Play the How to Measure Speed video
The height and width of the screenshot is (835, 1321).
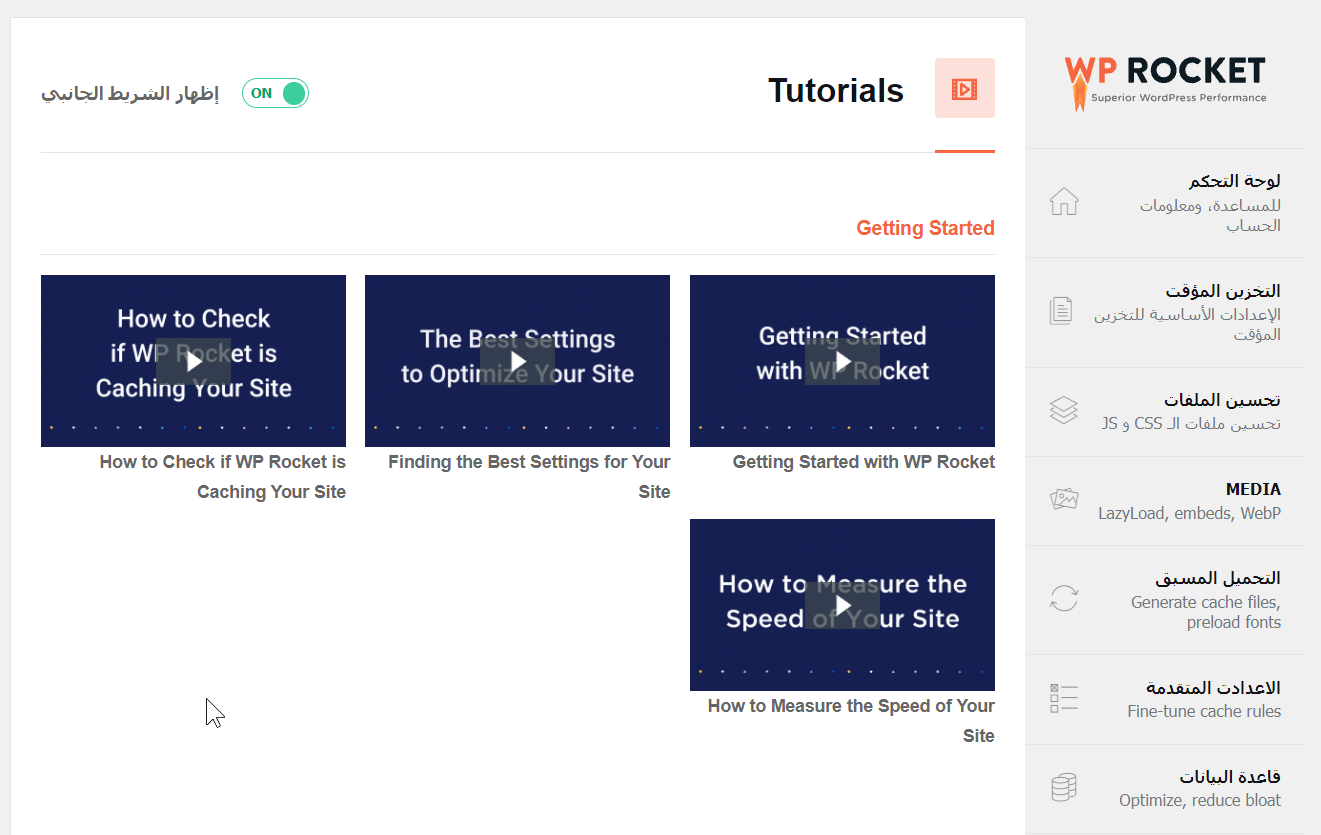pyautogui.click(x=842, y=605)
